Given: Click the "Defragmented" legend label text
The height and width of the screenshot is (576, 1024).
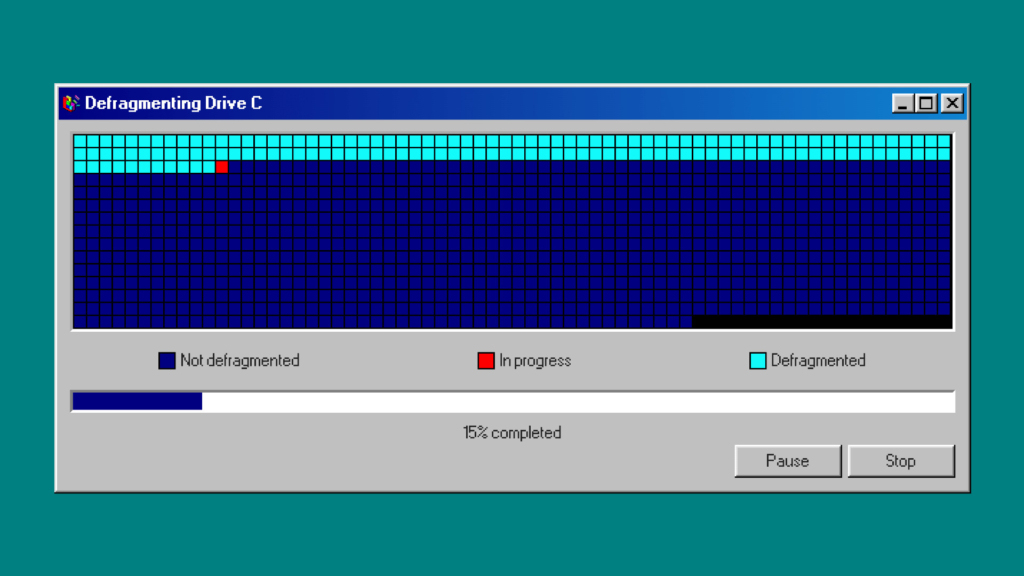Looking at the screenshot, I should (x=818, y=361).
